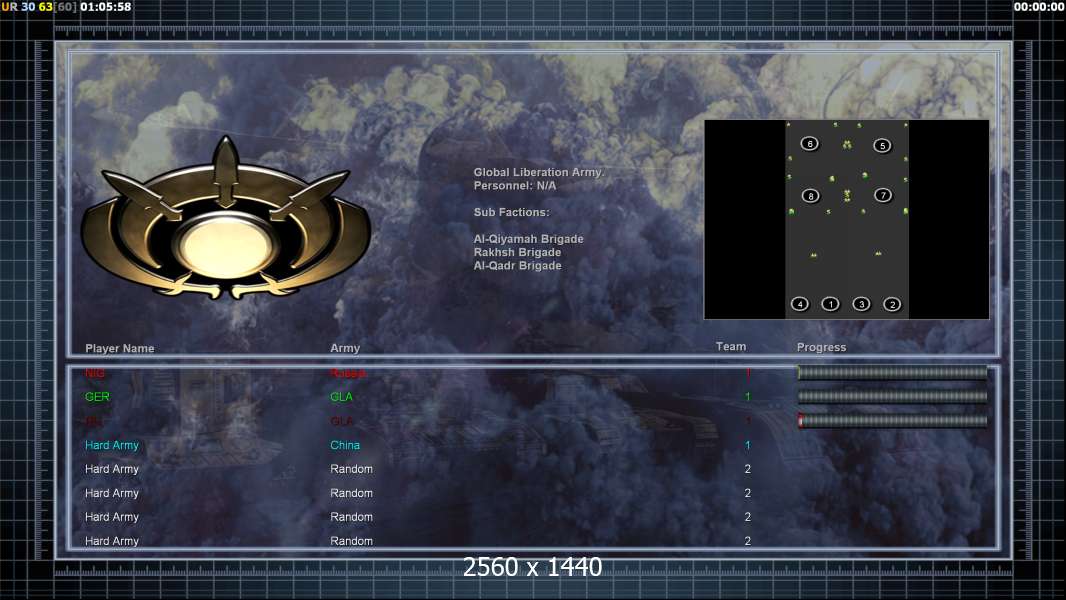
Task: Click the 01:05:58 clock in the top-left
Action: pyautogui.click(x=105, y=7)
